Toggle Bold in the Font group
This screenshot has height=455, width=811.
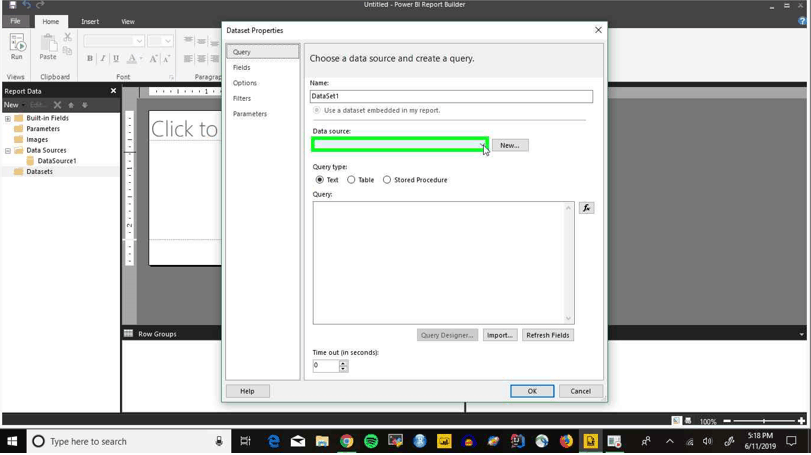pyautogui.click(x=89, y=58)
